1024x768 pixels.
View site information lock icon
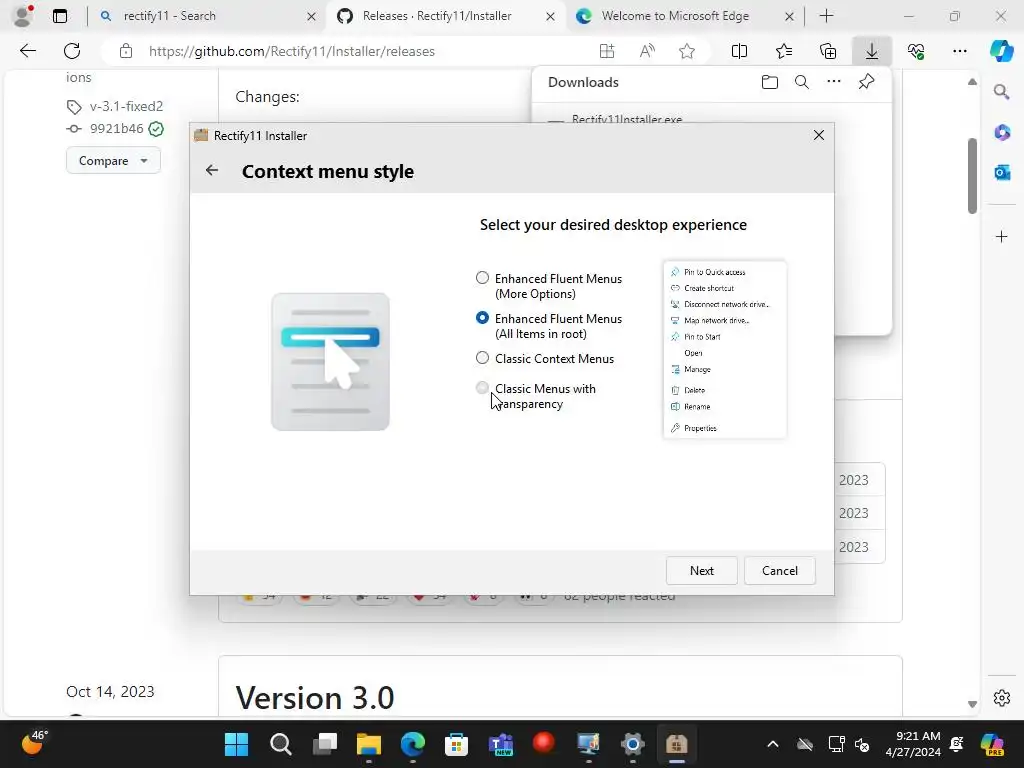coord(126,51)
